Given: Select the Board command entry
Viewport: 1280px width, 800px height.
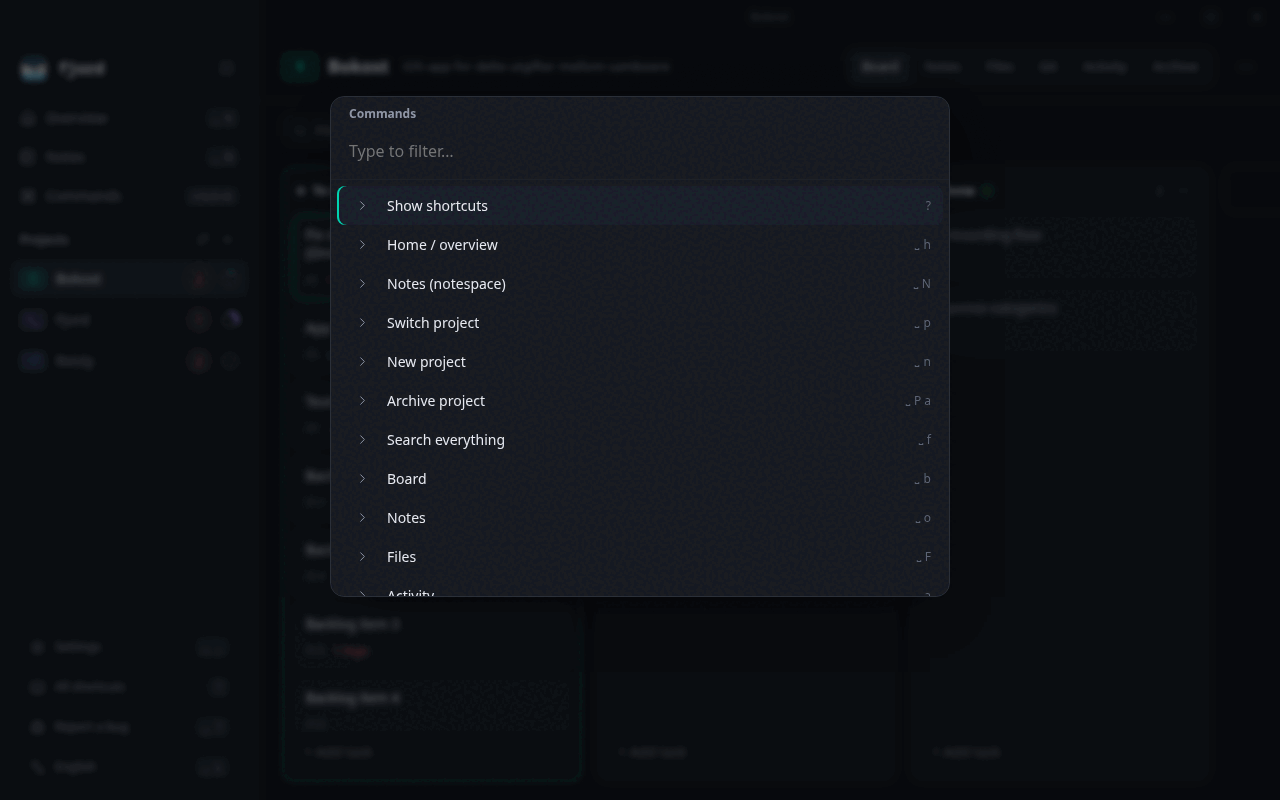Looking at the screenshot, I should coord(640,478).
